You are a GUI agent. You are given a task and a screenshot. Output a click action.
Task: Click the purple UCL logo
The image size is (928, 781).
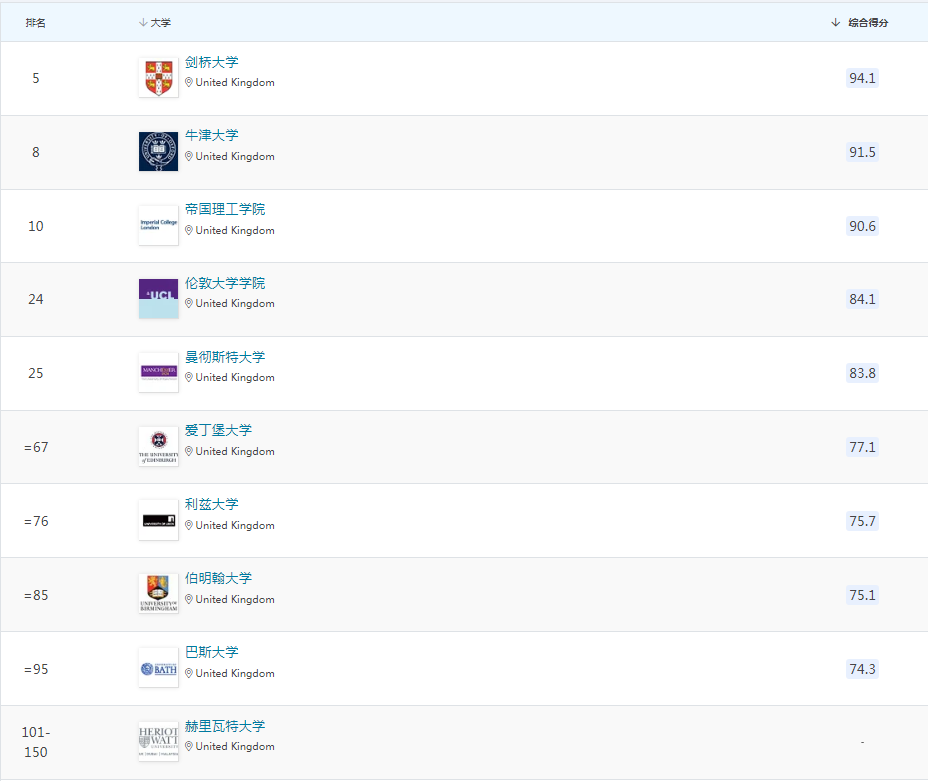coord(158,299)
